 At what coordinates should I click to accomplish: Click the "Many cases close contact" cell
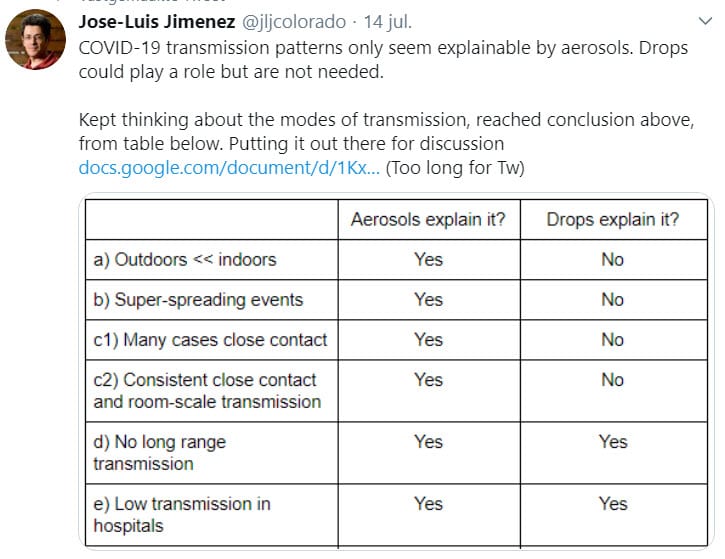210,340
